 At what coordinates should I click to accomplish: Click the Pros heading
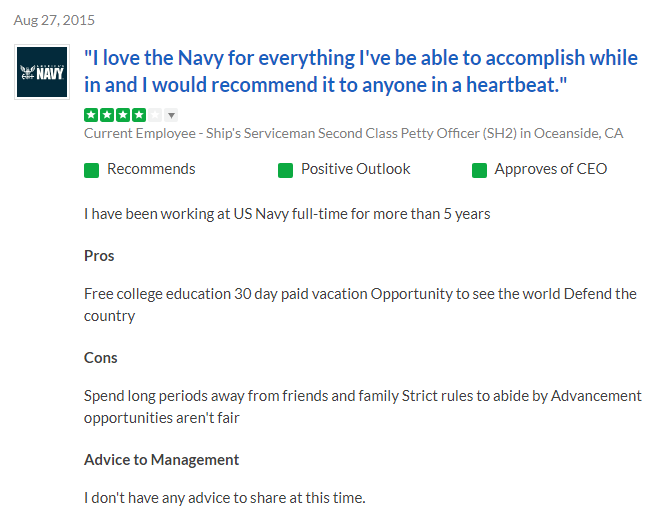coord(99,256)
